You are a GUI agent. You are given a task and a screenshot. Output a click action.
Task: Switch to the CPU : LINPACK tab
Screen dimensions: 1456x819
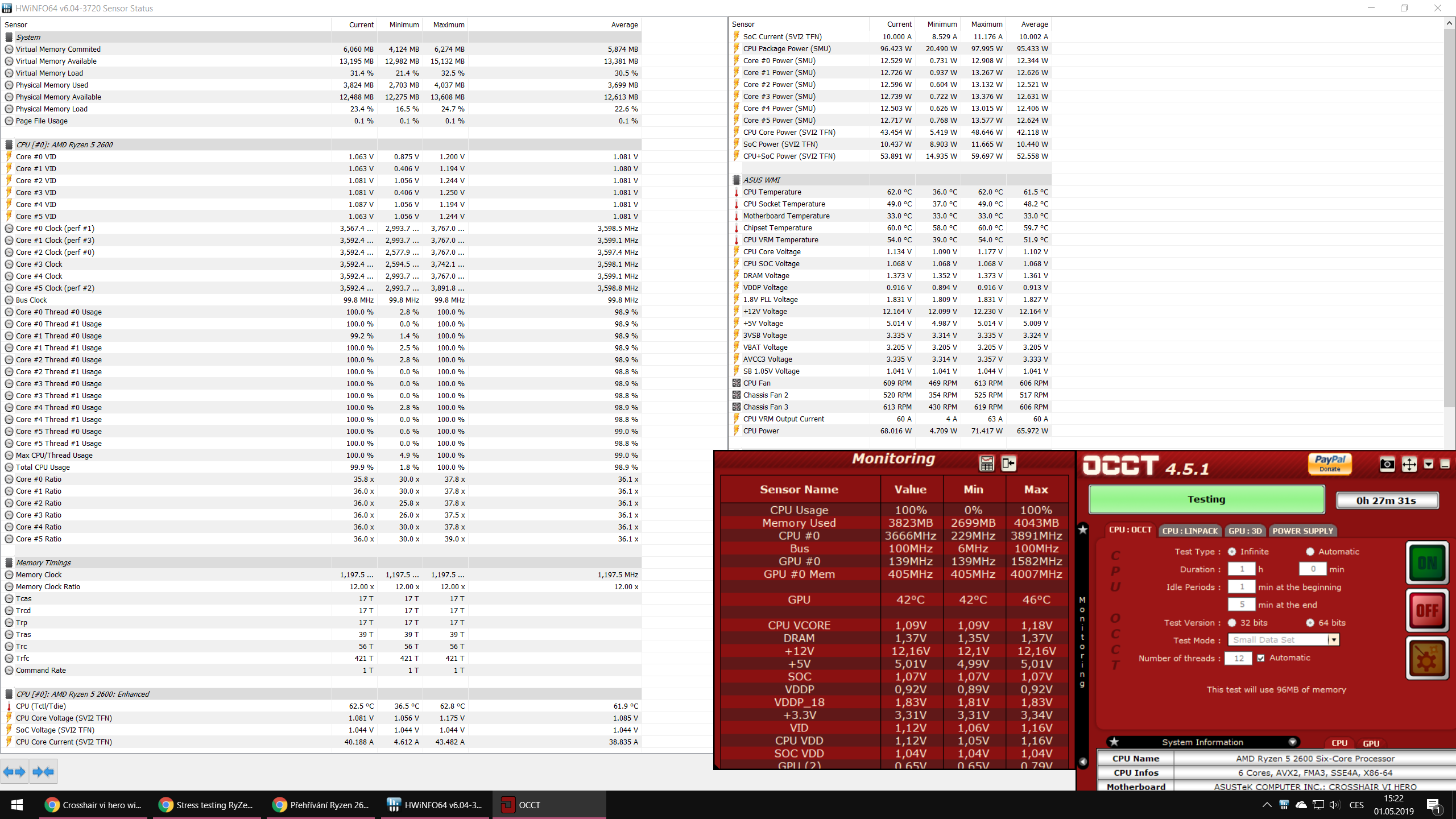tap(1190, 531)
